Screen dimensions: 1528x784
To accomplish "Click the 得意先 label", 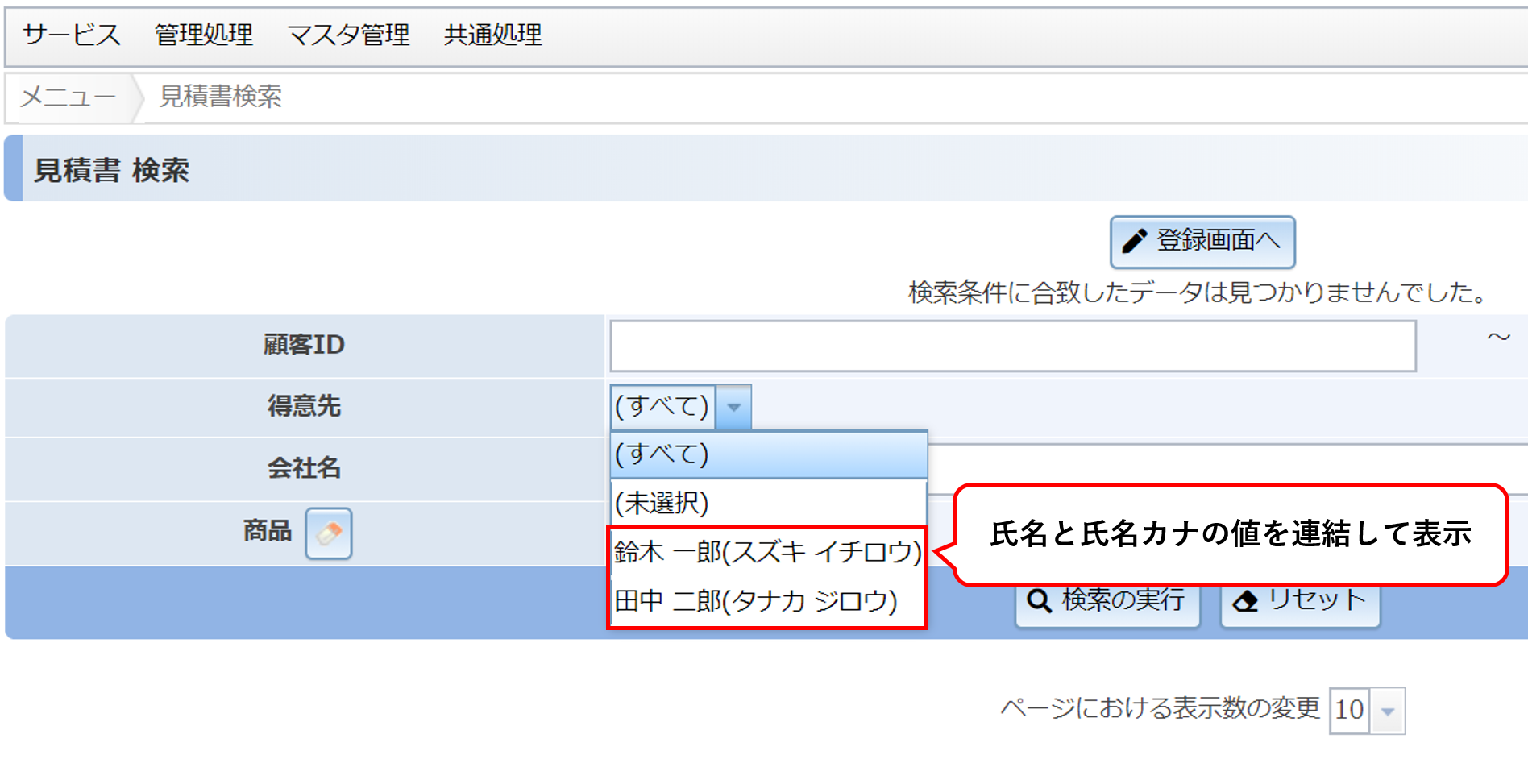I will pyautogui.click(x=304, y=405).
